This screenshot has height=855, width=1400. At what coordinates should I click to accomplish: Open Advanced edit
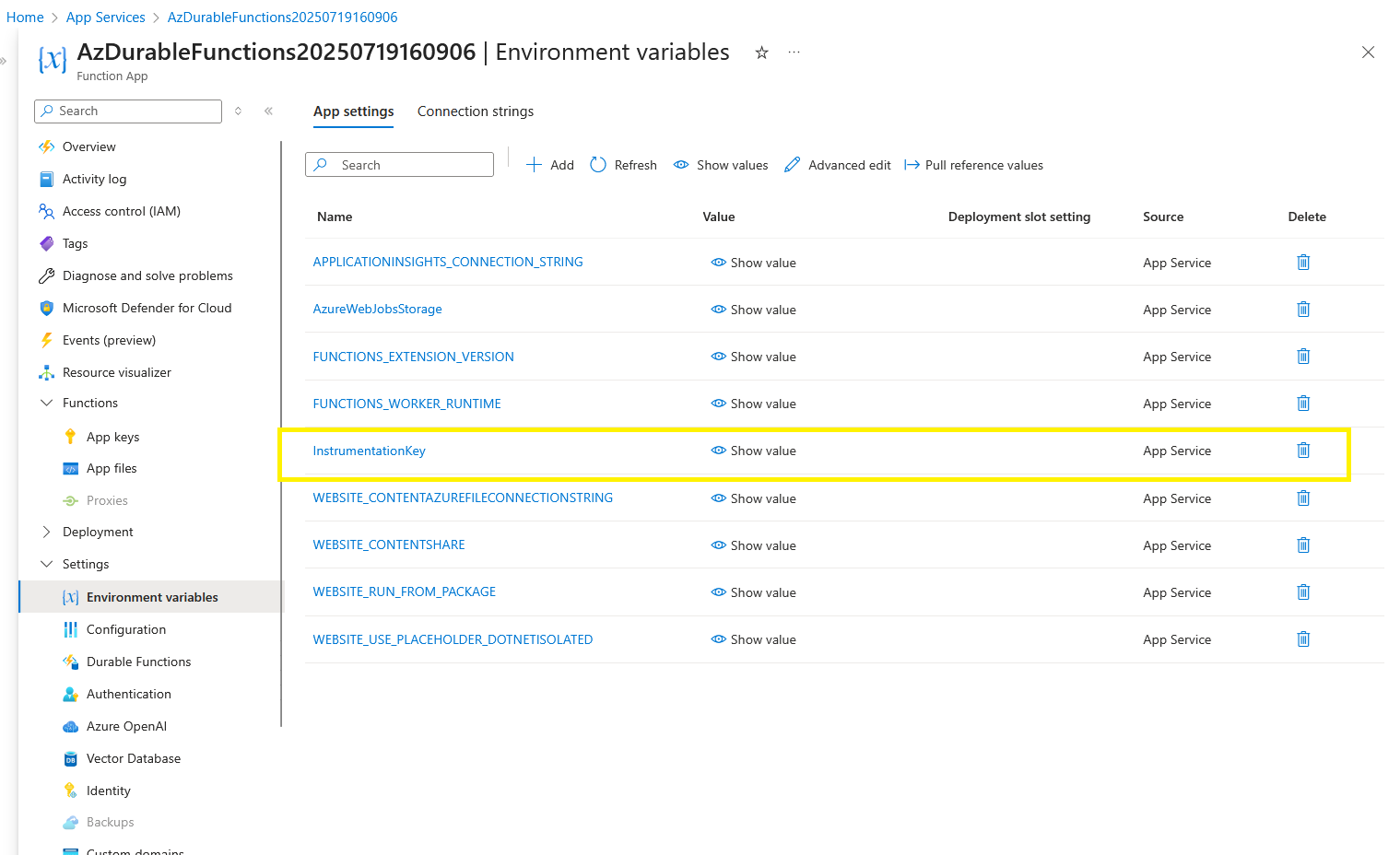coord(838,165)
